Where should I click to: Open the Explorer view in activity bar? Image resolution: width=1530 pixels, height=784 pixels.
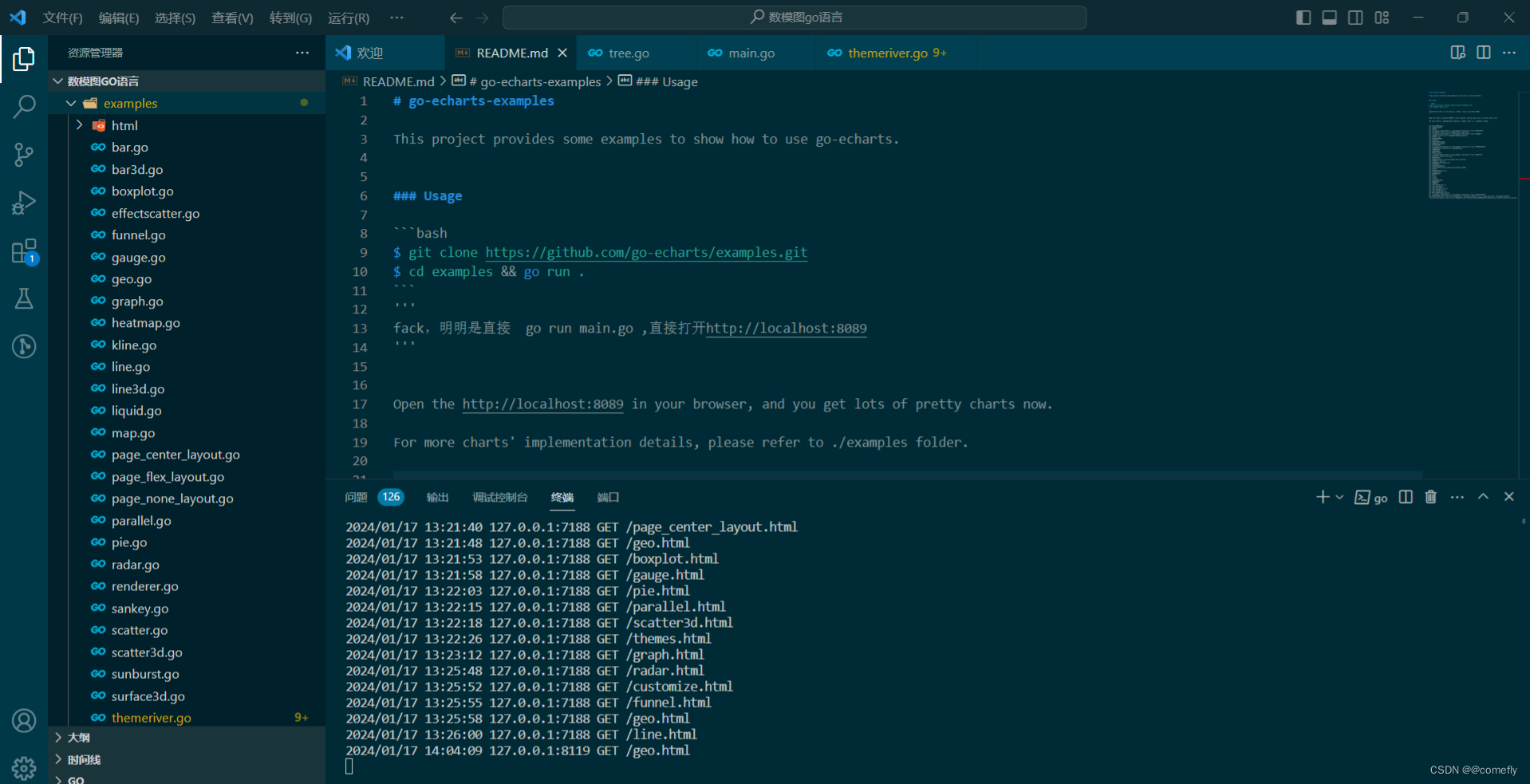coord(24,58)
